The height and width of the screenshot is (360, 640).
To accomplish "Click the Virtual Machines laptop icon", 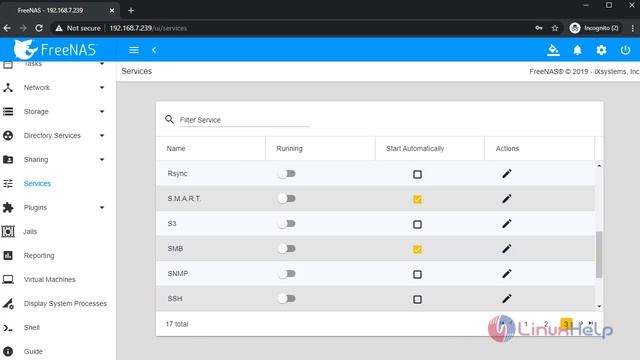I will [8, 280].
